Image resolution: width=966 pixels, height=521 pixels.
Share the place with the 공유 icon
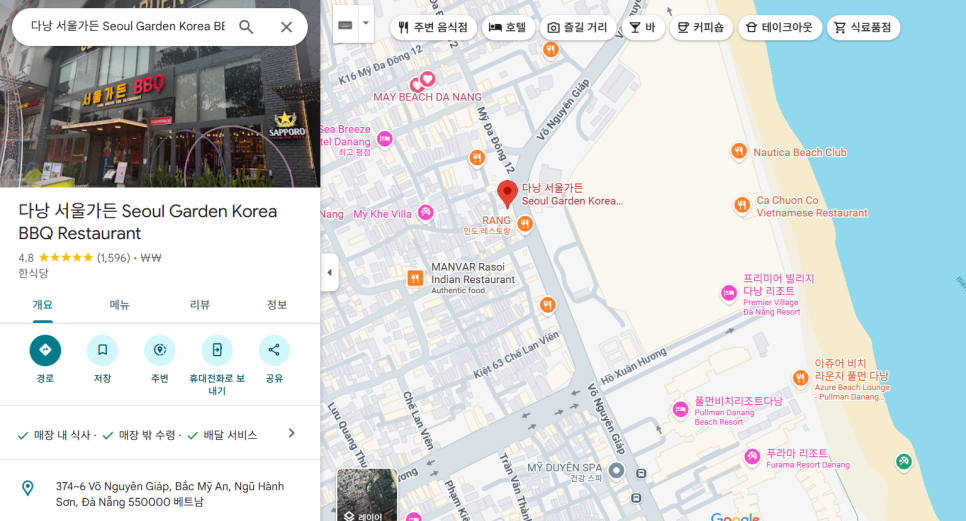coord(274,350)
